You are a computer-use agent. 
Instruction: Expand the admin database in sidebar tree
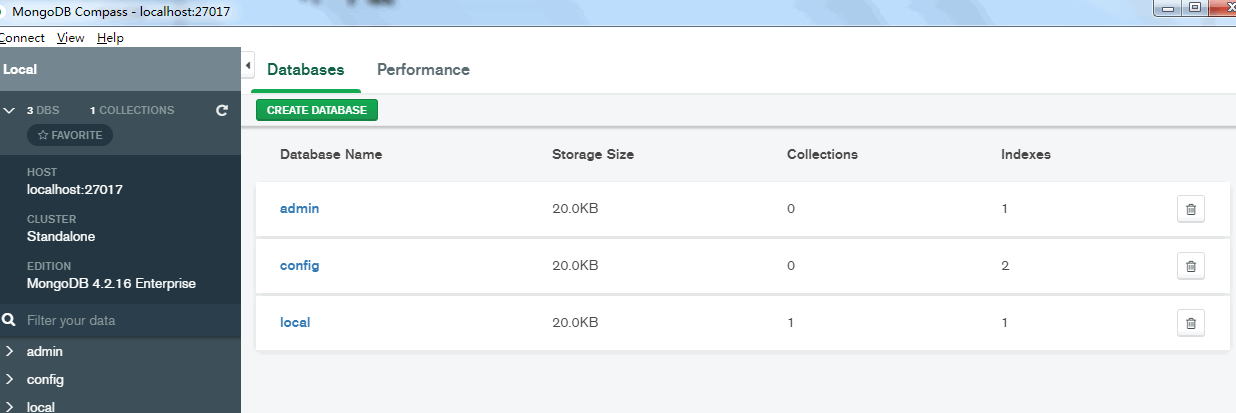click(9, 352)
